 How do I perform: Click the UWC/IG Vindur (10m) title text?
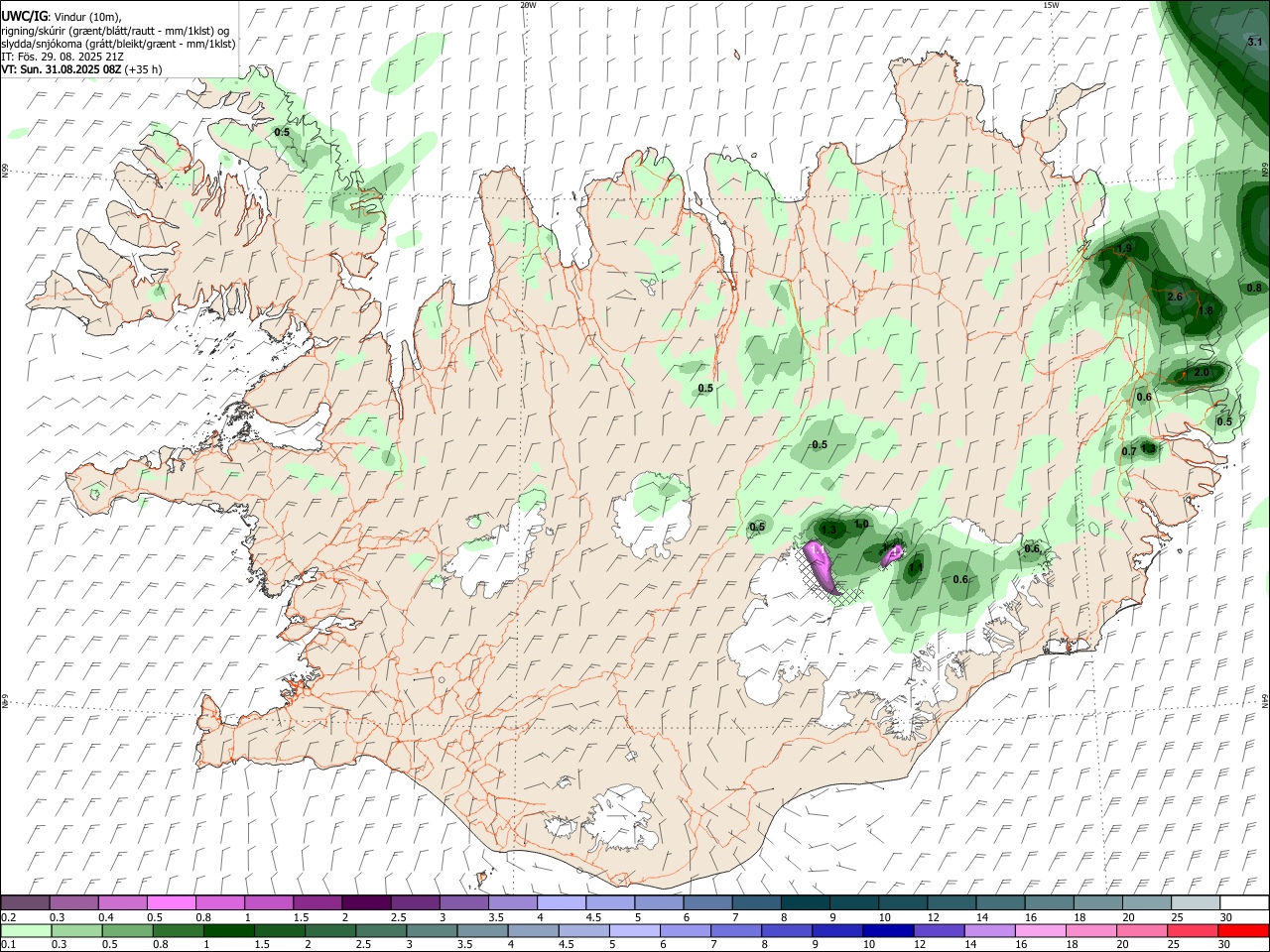[62, 17]
